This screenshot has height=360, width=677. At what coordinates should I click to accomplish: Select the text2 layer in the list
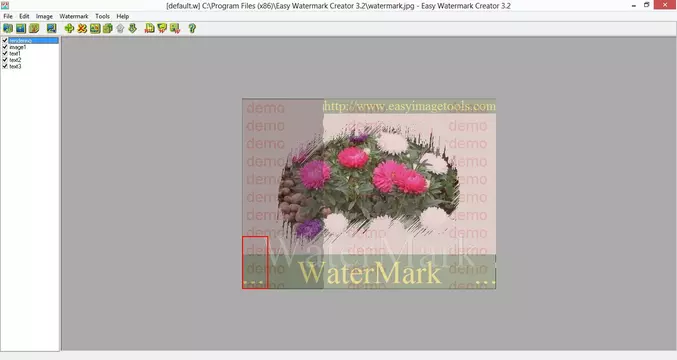15,60
